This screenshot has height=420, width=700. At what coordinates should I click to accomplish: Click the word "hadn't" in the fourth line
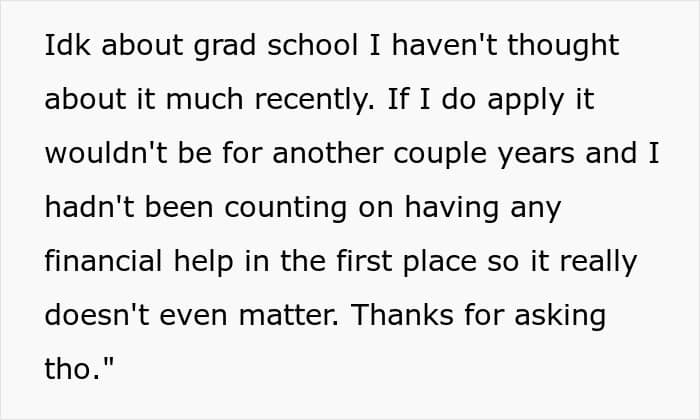click(x=89, y=207)
